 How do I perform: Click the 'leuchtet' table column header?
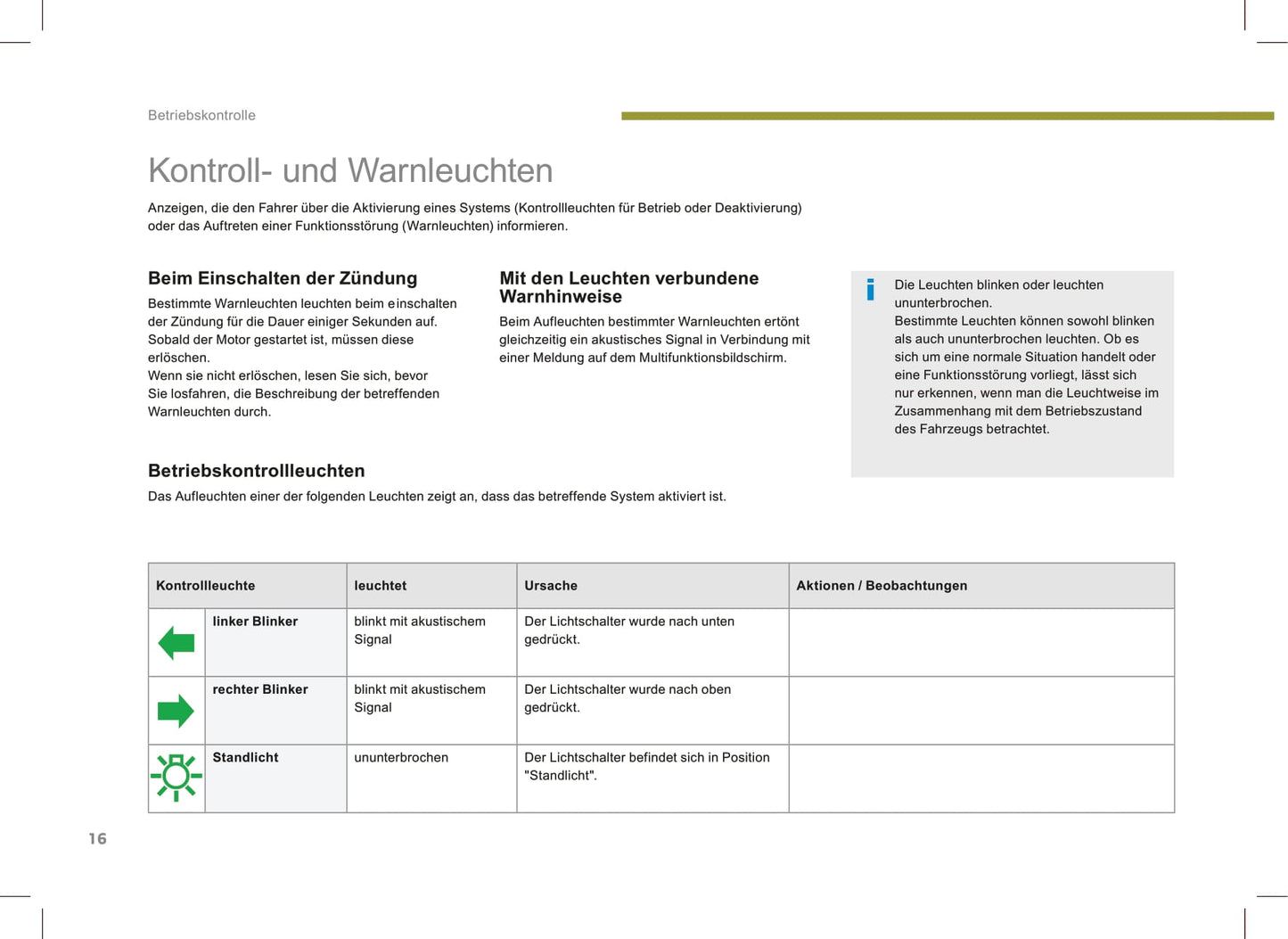tap(431, 586)
